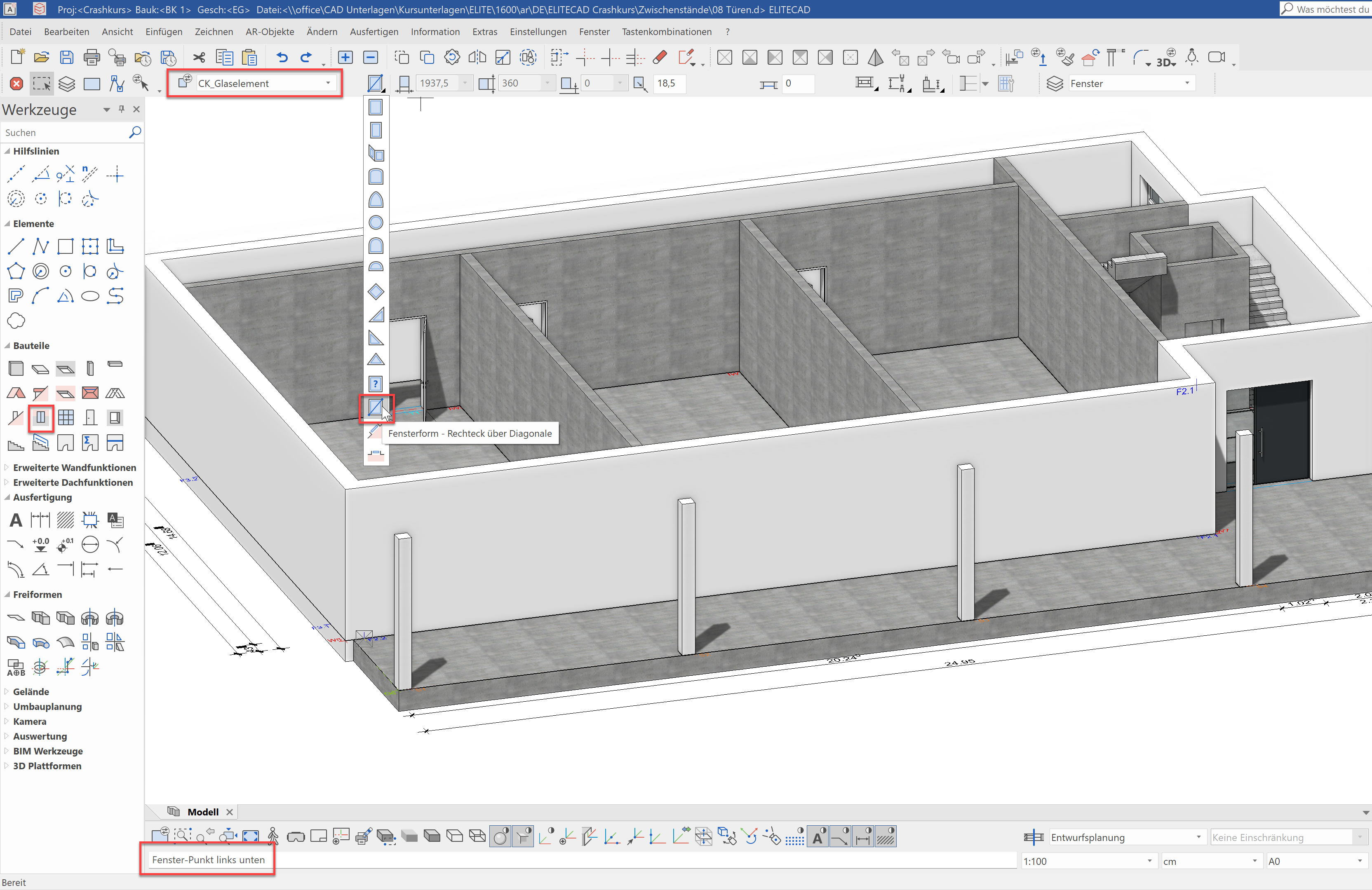The image size is (1372, 890).
Task: Click the search magnifier in Werkzeuge
Action: 134,133
